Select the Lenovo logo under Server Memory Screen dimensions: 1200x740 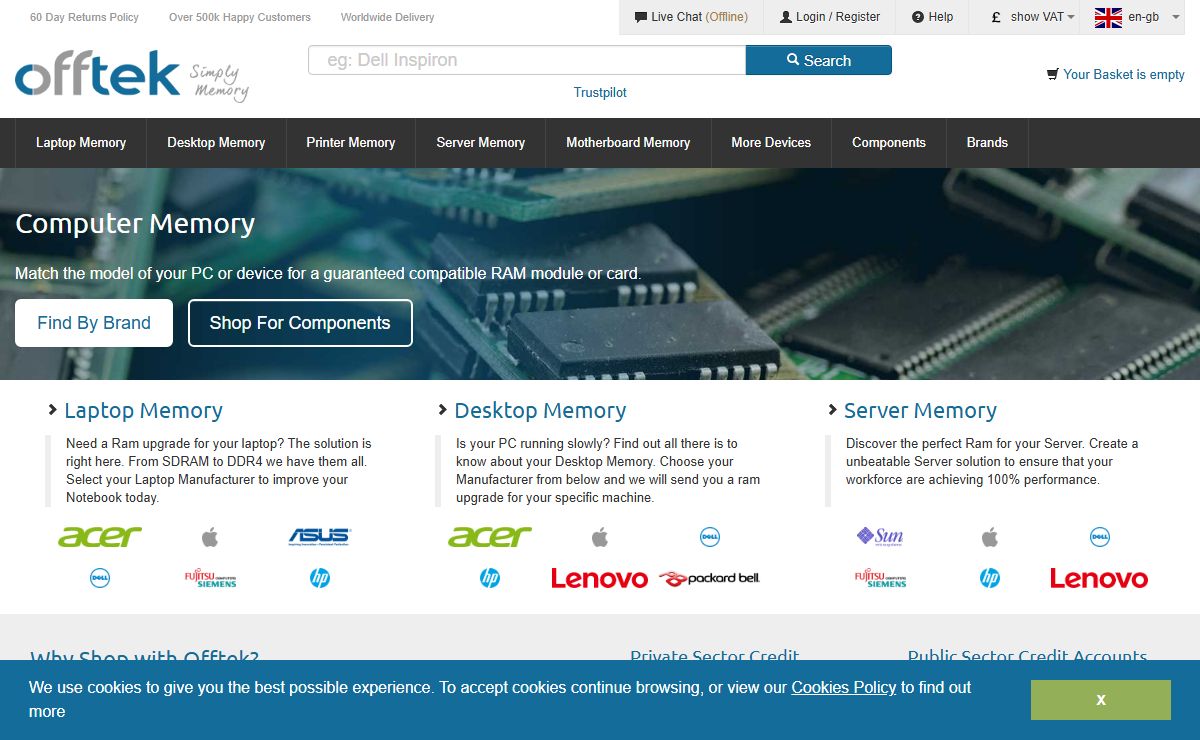(x=1099, y=578)
